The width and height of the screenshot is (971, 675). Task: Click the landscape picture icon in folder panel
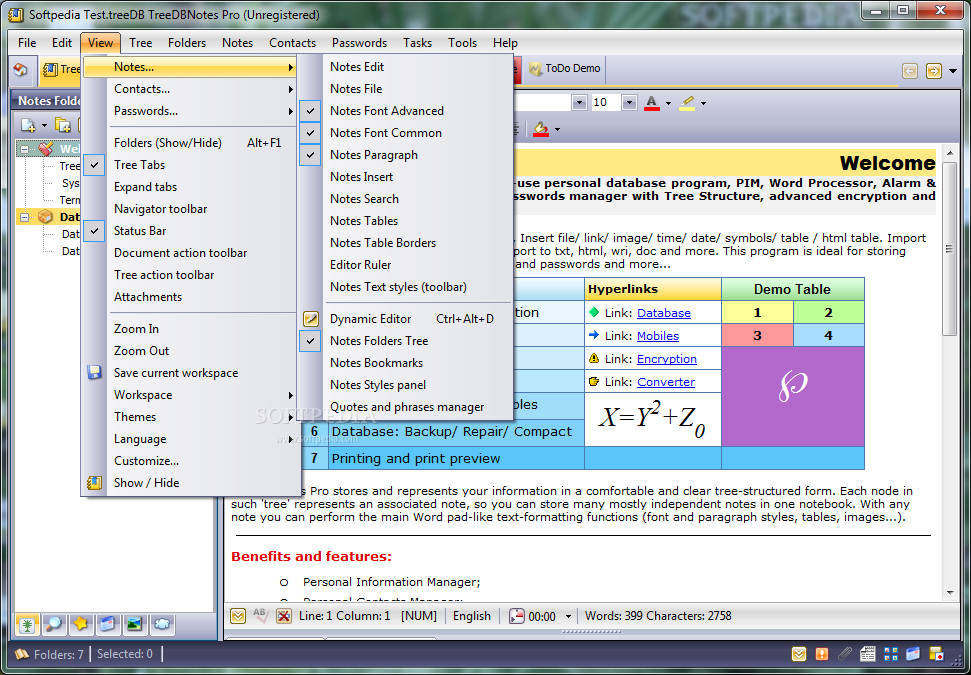134,624
